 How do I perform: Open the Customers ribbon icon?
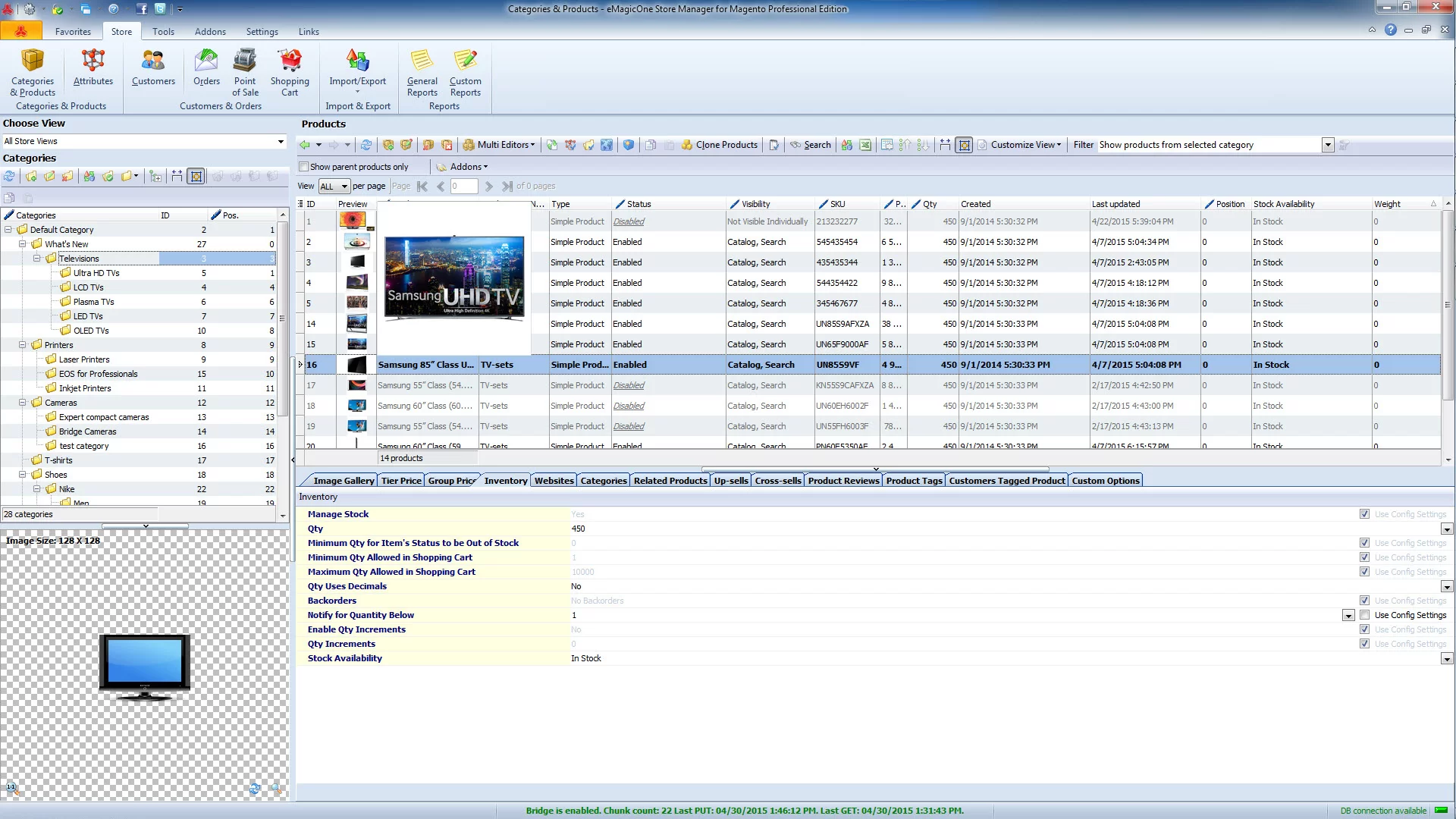click(153, 67)
